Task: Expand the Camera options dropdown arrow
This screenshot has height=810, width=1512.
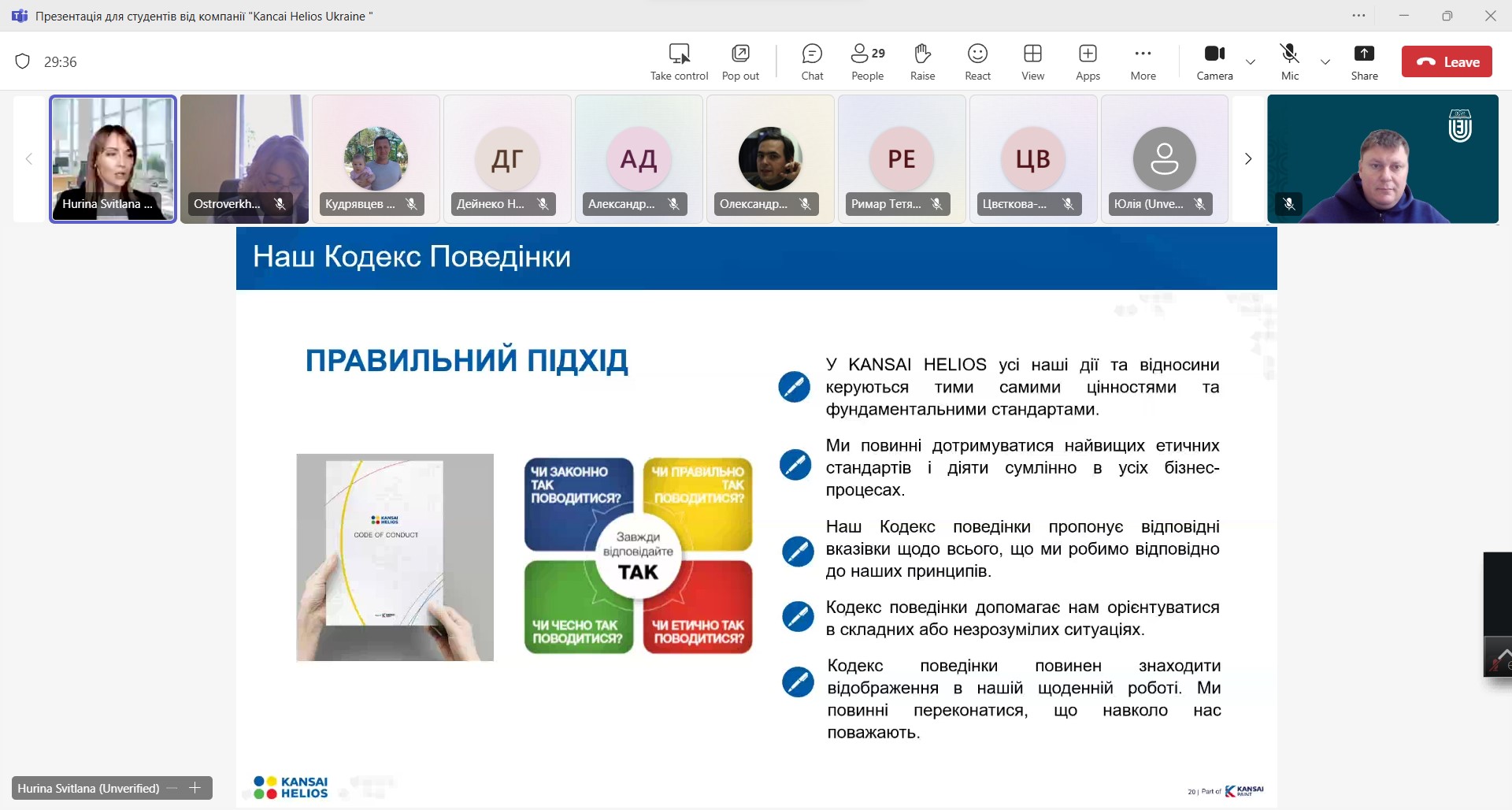Action: click(1251, 61)
